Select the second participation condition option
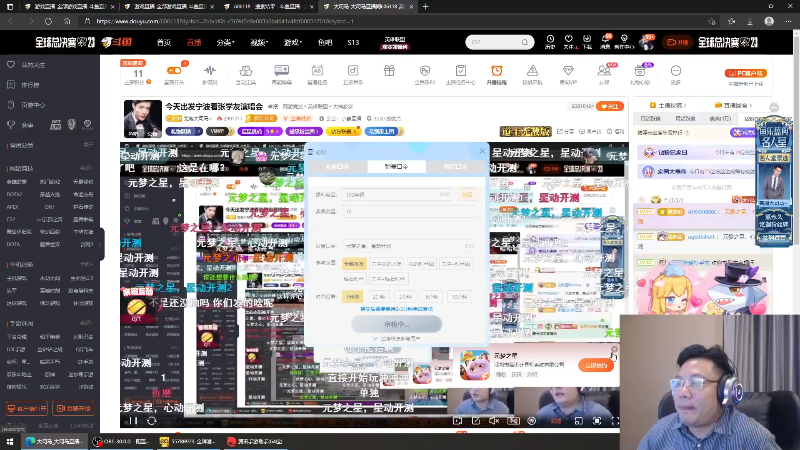This screenshot has width=800, height=450. 386,264
